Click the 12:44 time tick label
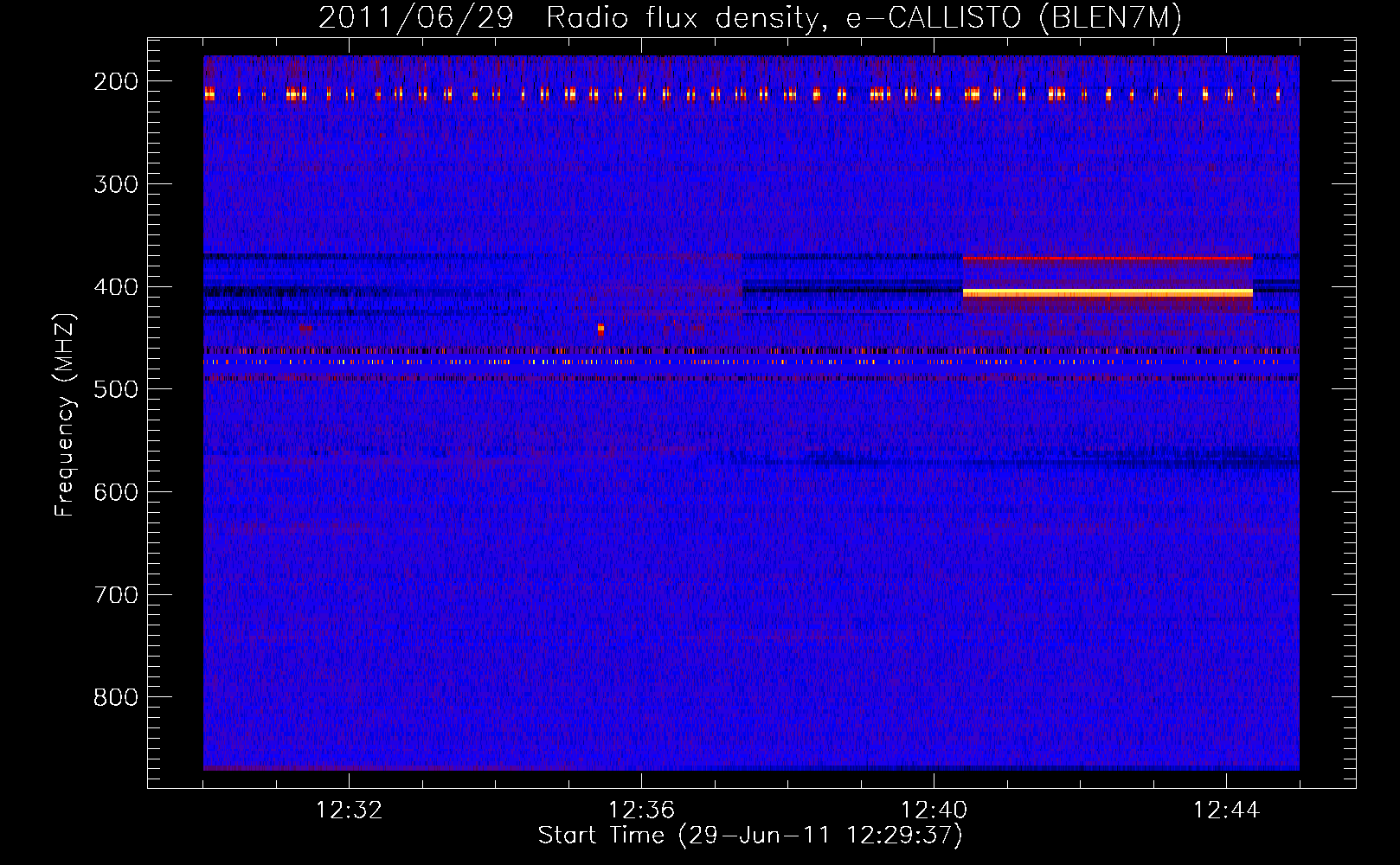 click(x=1226, y=811)
